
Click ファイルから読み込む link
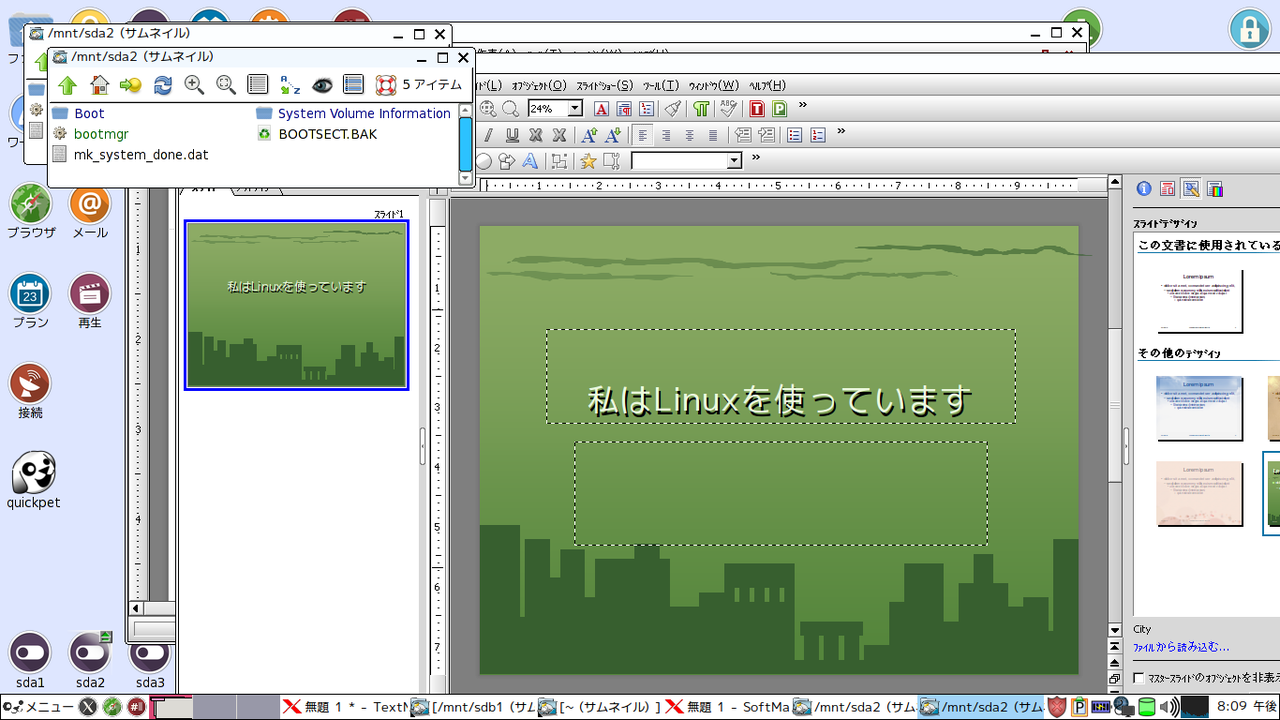coord(1181,647)
